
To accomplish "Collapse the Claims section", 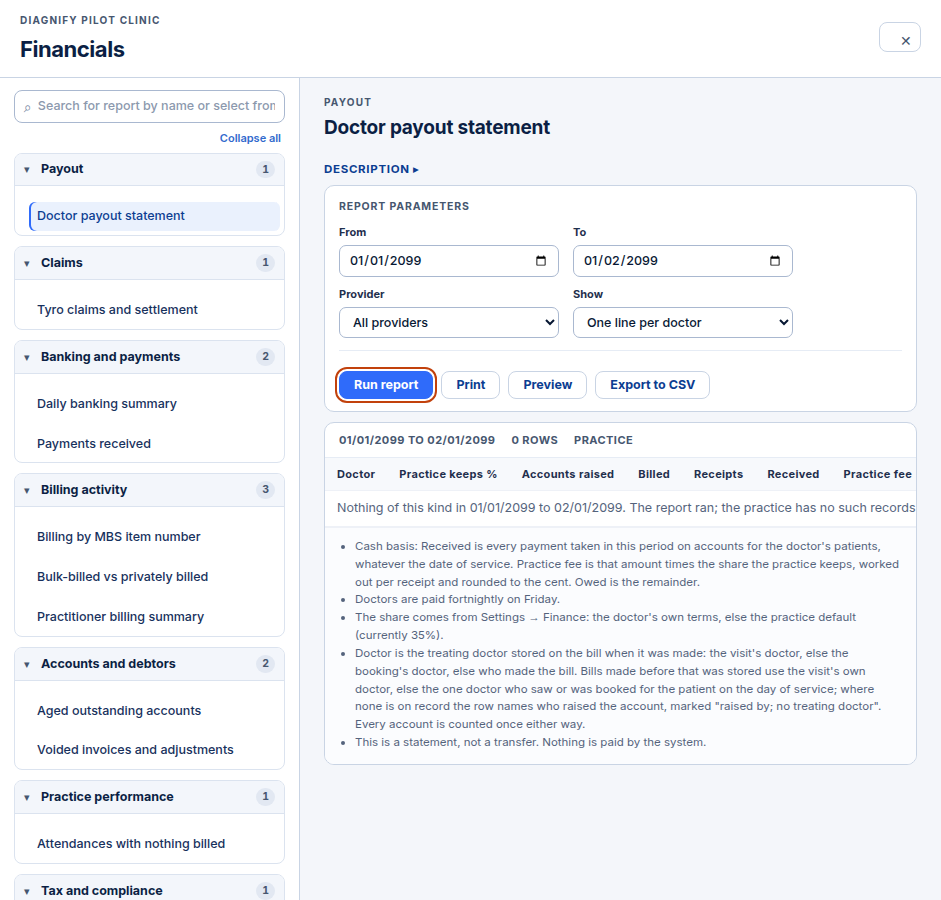I will pos(149,263).
